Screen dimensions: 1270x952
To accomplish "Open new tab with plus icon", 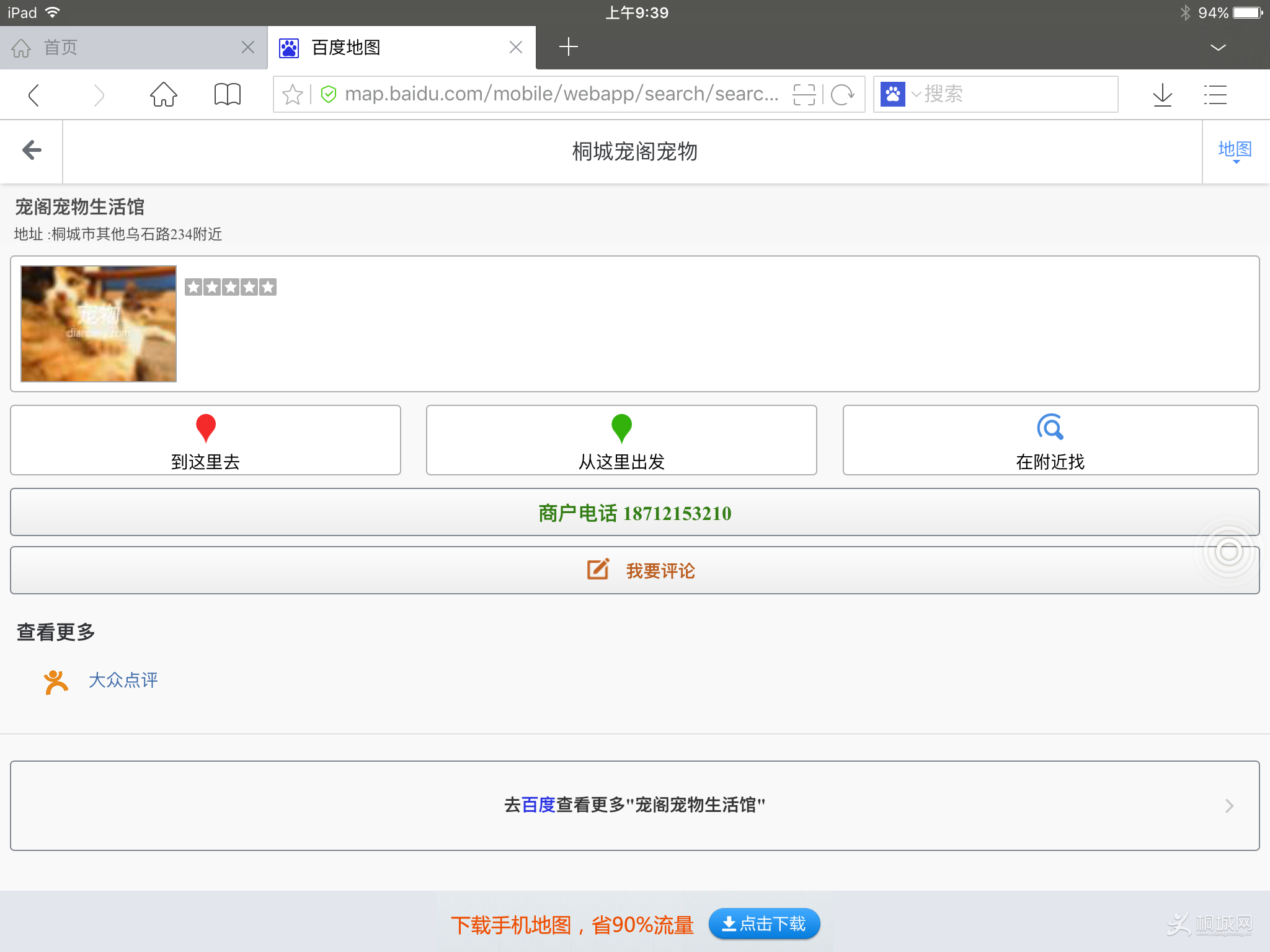I will 568,47.
